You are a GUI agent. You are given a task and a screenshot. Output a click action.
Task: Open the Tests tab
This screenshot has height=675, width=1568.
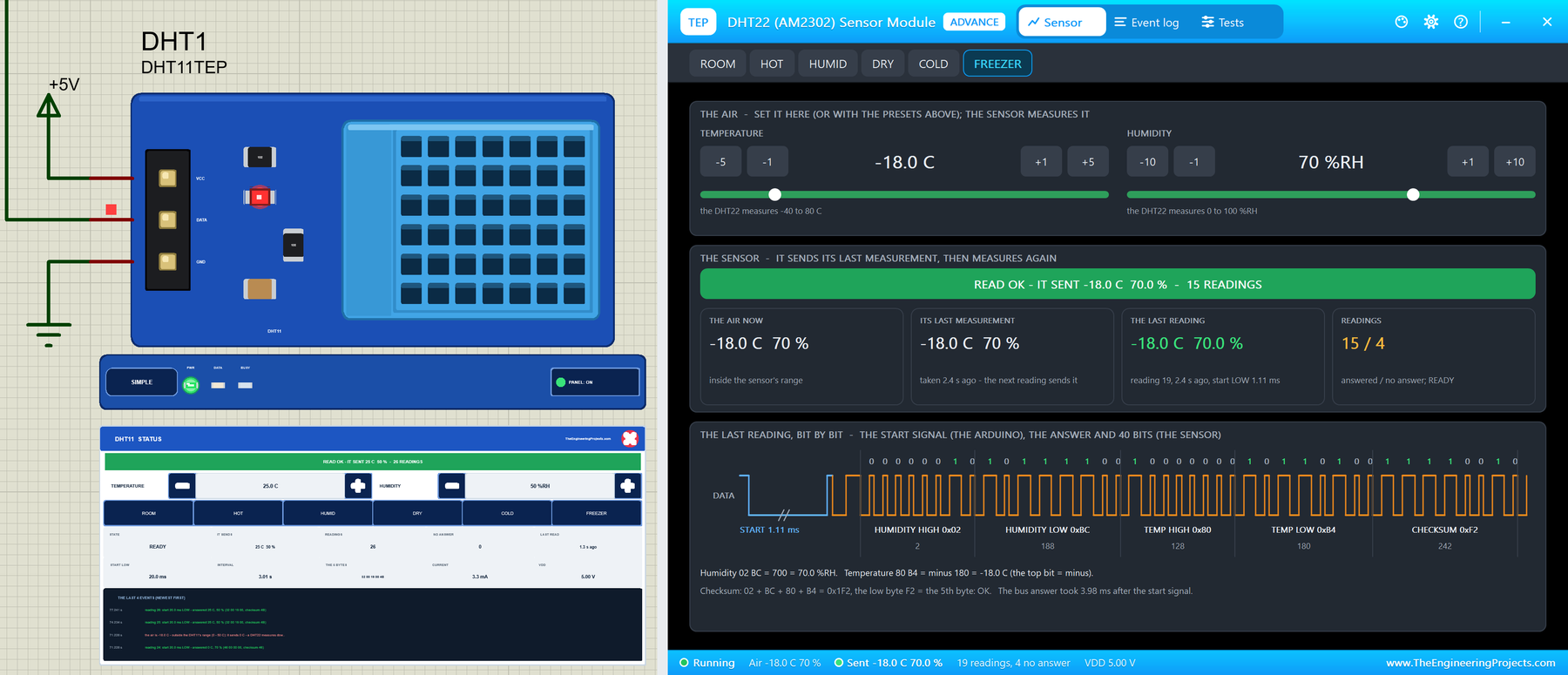(x=1222, y=23)
